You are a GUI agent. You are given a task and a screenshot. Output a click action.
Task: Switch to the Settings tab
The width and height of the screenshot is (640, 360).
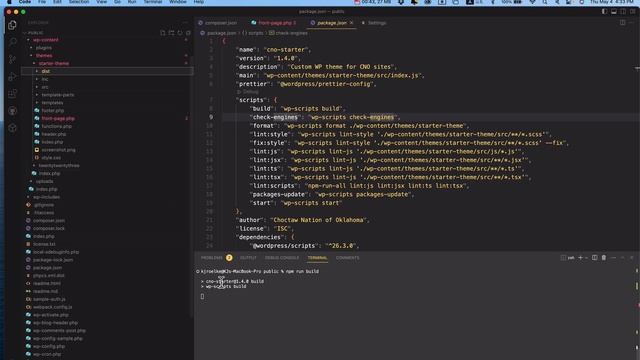pyautogui.click(x=377, y=23)
